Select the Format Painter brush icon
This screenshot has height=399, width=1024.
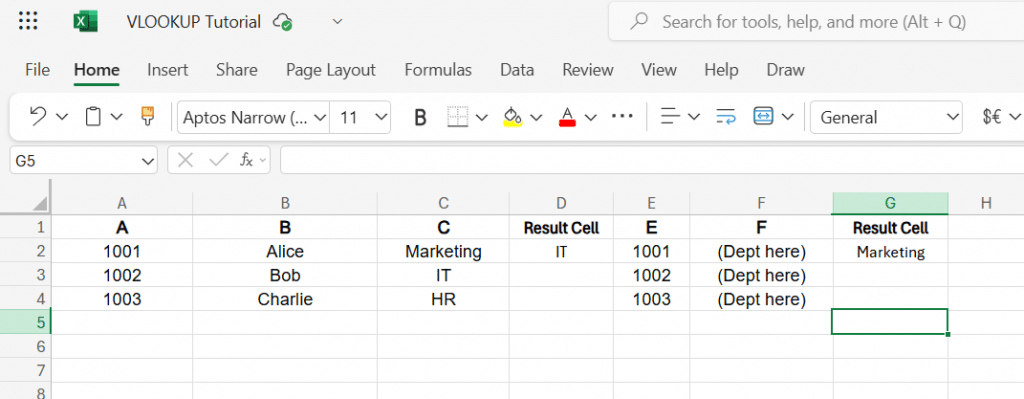(x=148, y=117)
